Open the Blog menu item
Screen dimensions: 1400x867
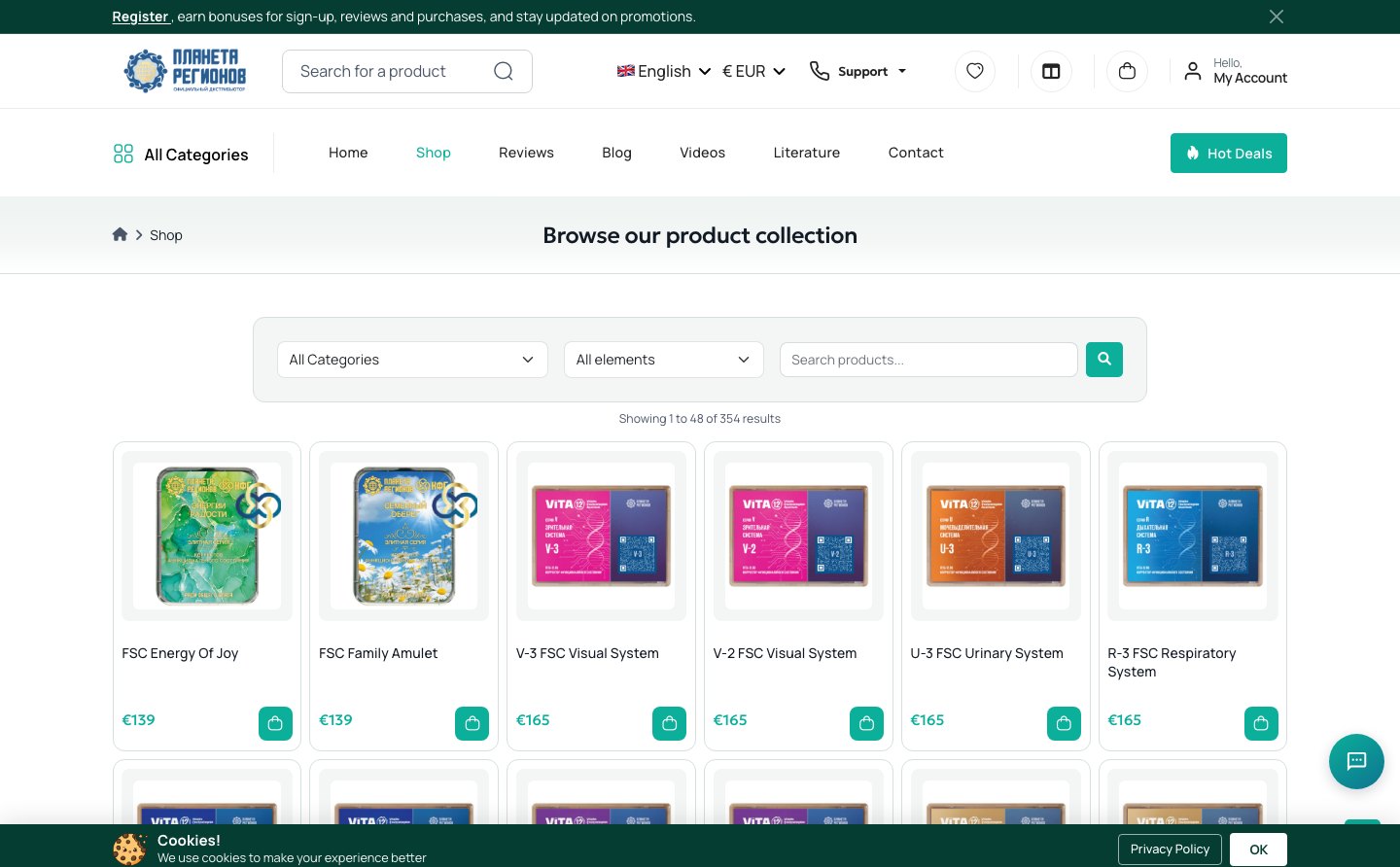tap(616, 153)
